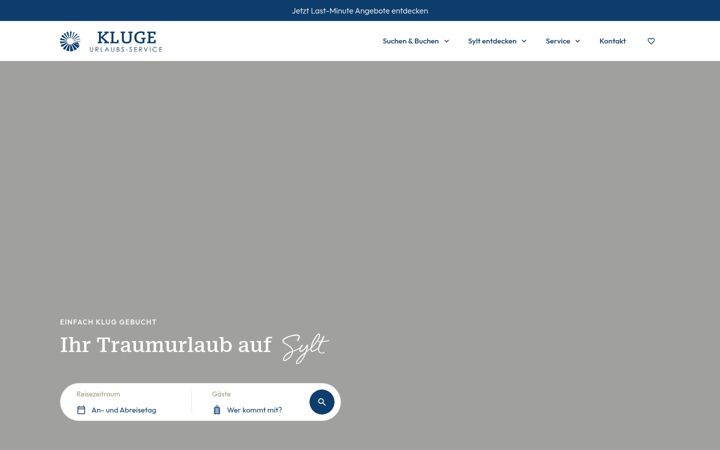Open the Service menu

[558, 41]
